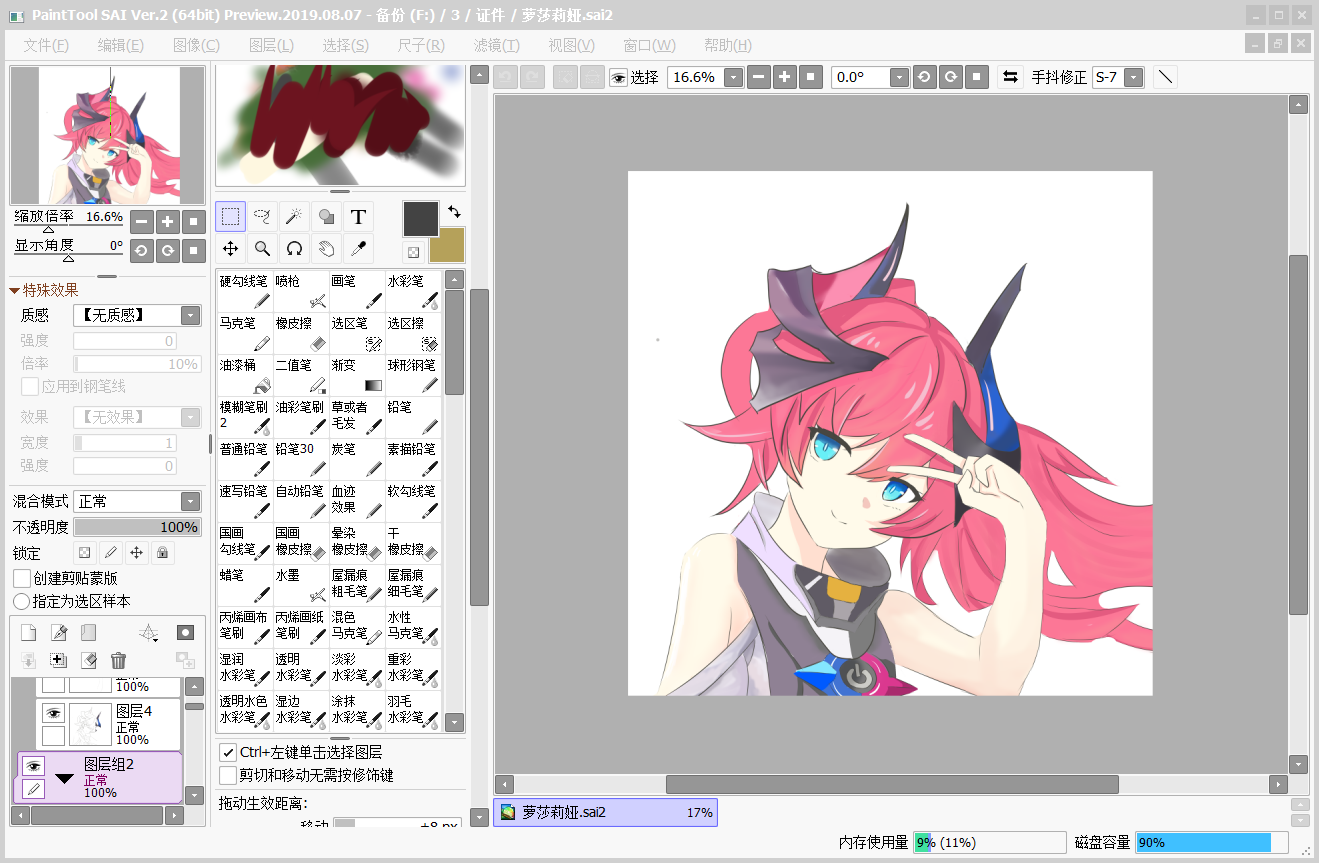The image size is (1319, 863).
Task: Open the canvas zoom 16.6% dropdown
Action: coord(733,77)
